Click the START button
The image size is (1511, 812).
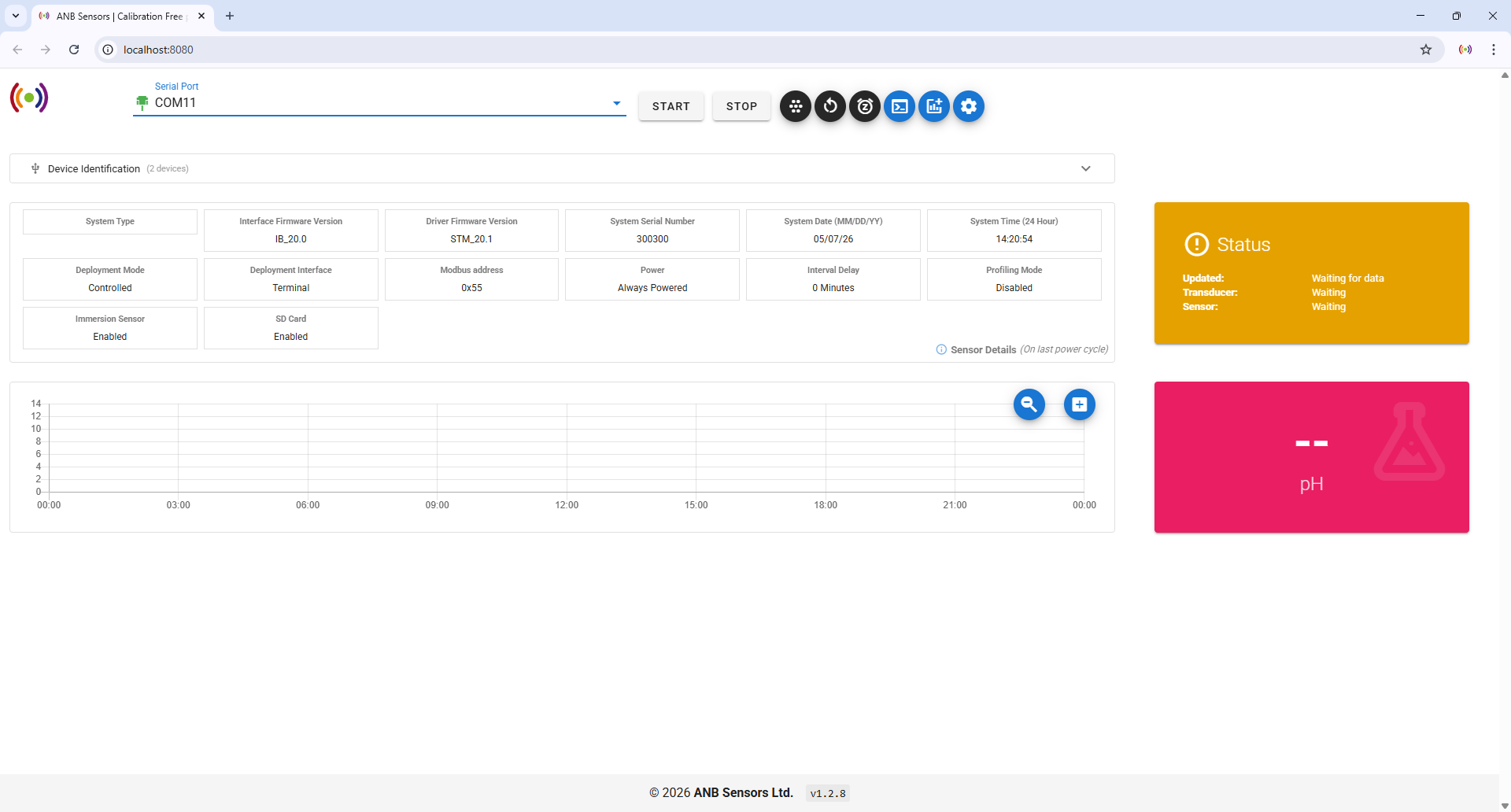[671, 106]
